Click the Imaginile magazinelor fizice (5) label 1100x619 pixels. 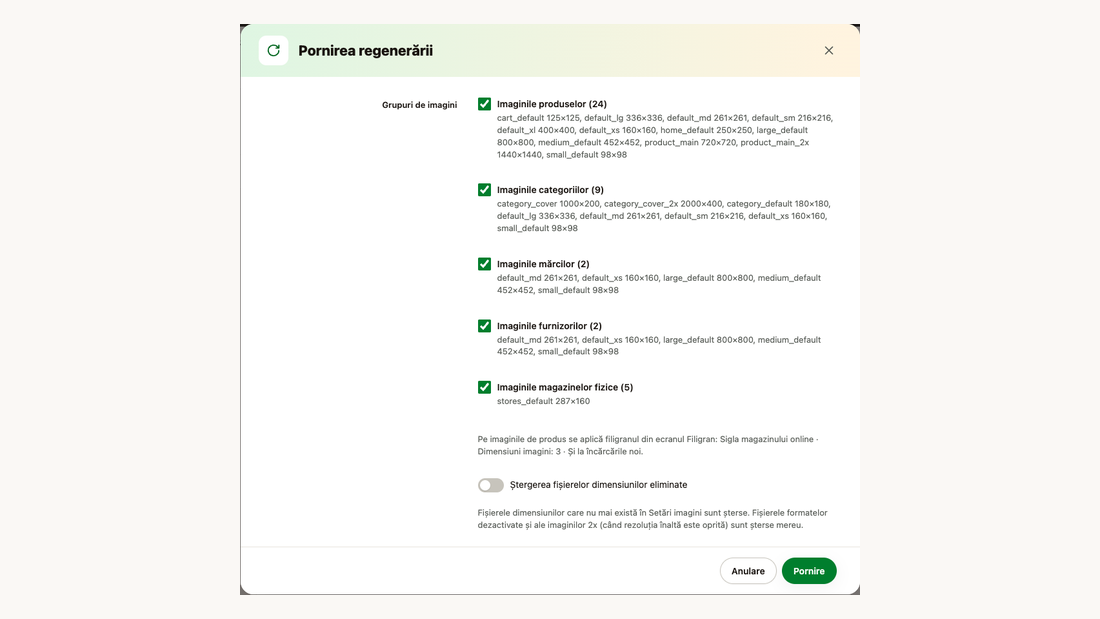pos(565,387)
